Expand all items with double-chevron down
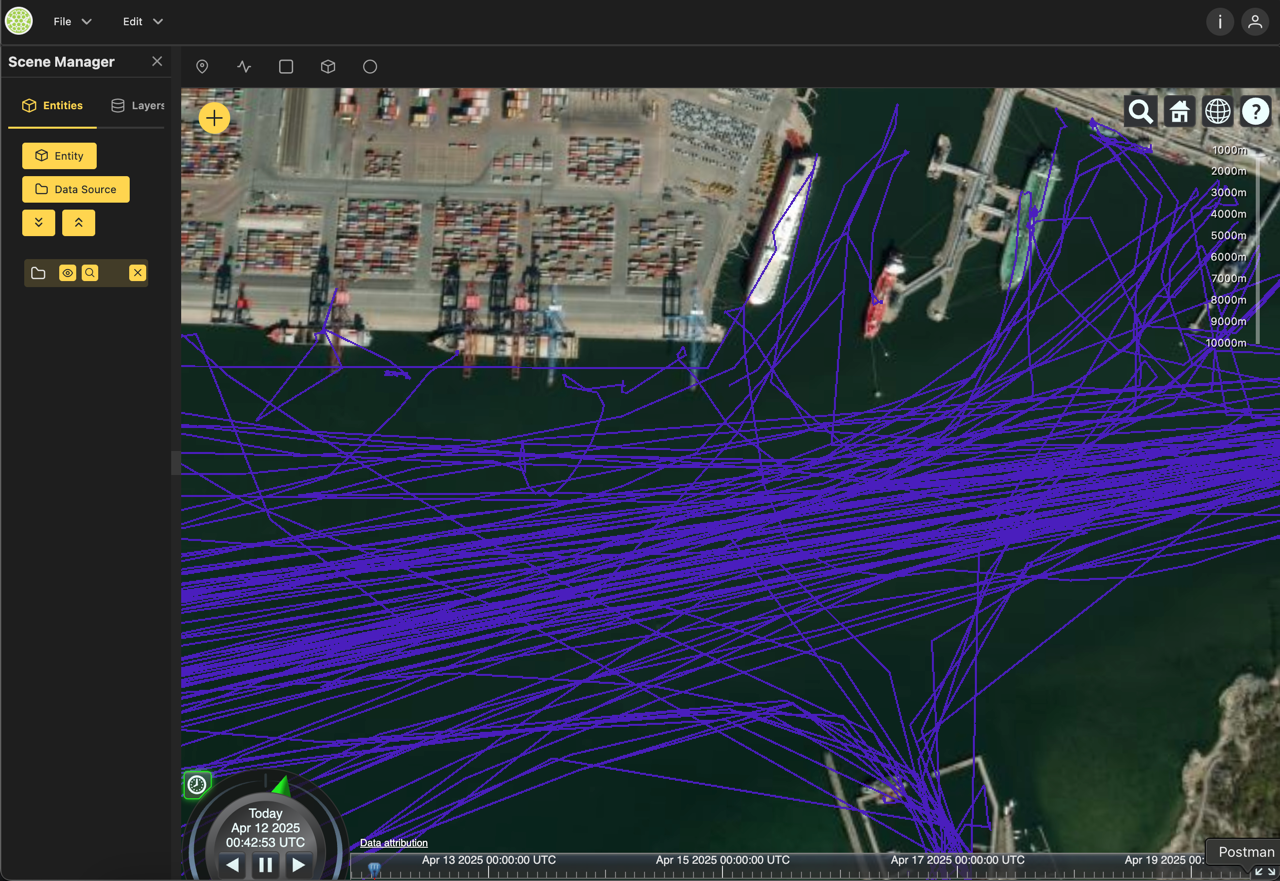Screen dimensions: 1280x881 coord(39,223)
